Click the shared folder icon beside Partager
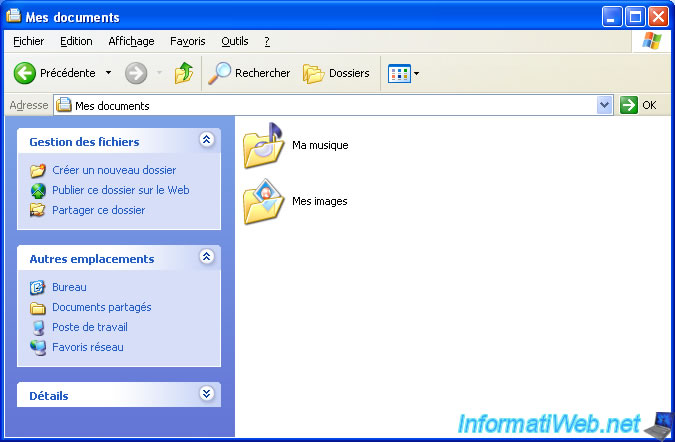 pos(37,210)
